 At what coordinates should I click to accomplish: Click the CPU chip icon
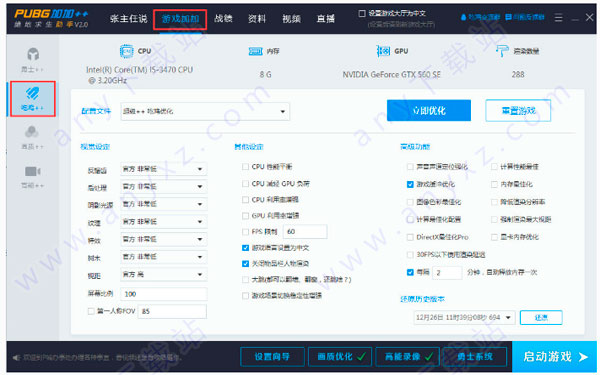[x=127, y=51]
